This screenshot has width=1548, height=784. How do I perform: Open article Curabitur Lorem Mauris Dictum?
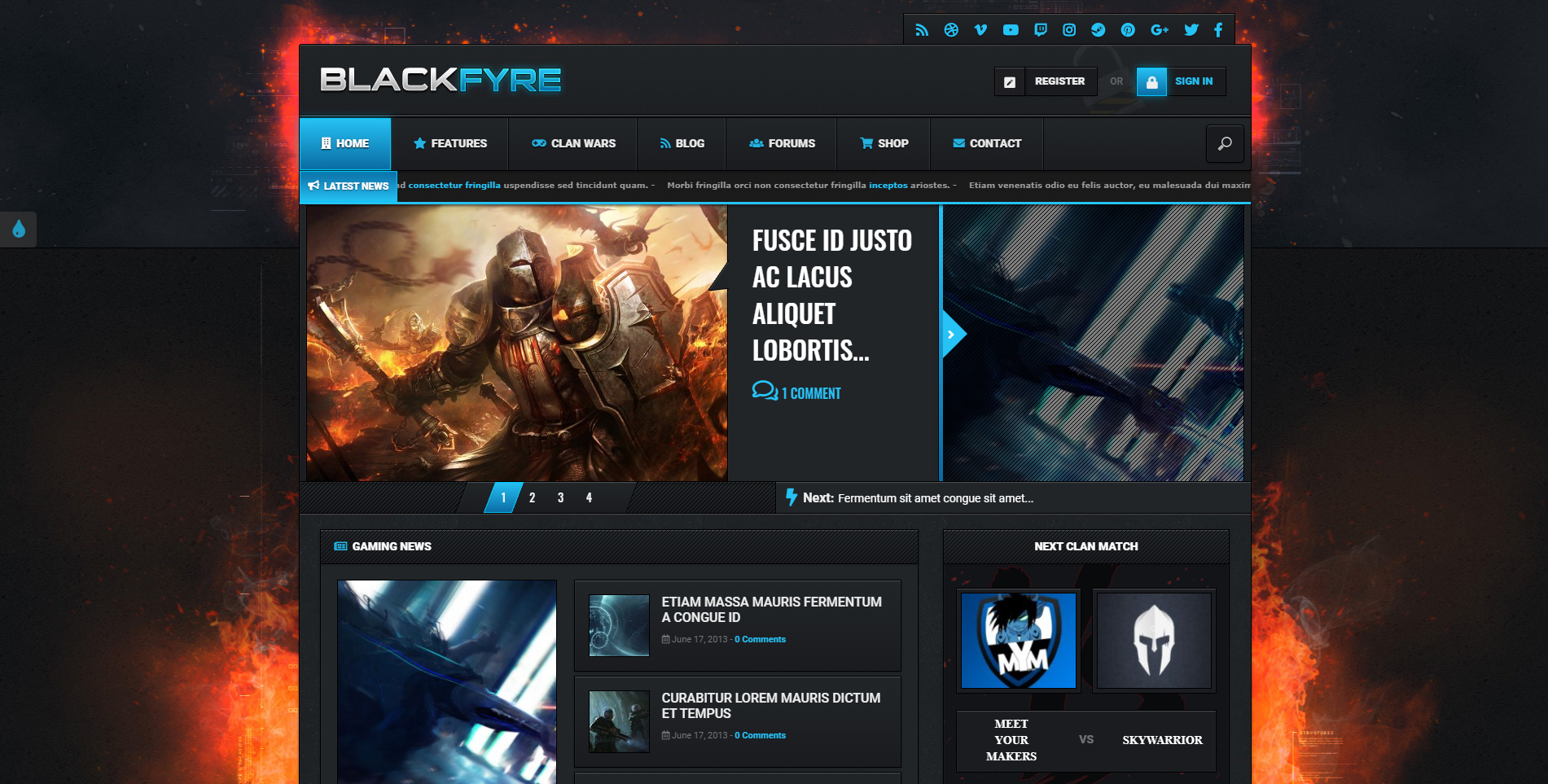point(770,705)
